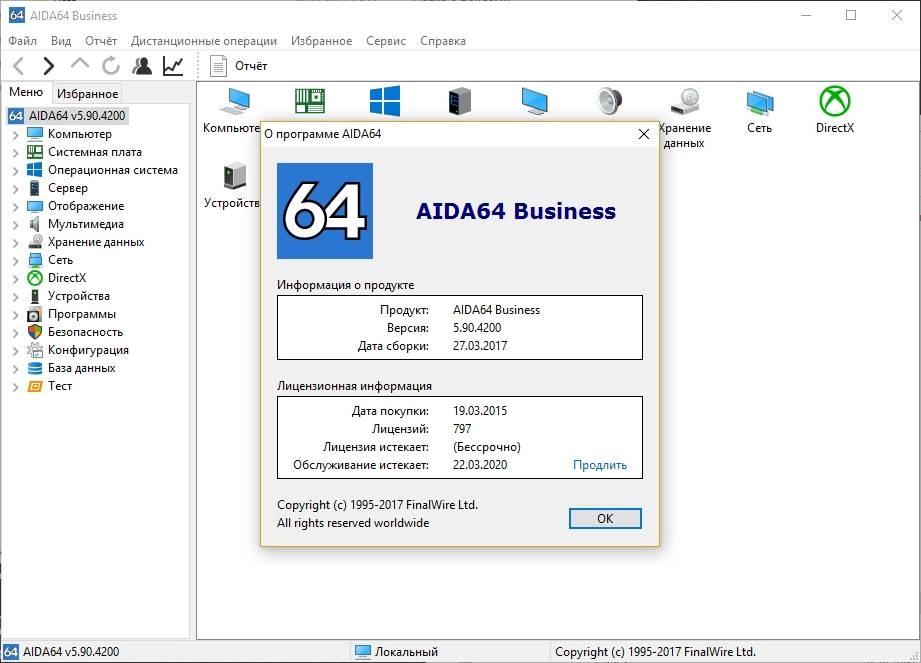Image resolution: width=921 pixels, height=663 pixels.
Task: Open the Системная плата motherboard icon in main pane
Action: [310, 101]
